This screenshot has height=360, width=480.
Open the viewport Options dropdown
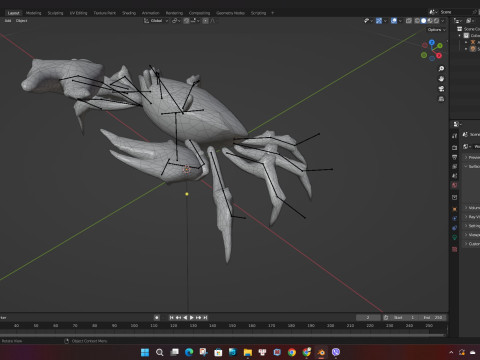click(x=436, y=30)
